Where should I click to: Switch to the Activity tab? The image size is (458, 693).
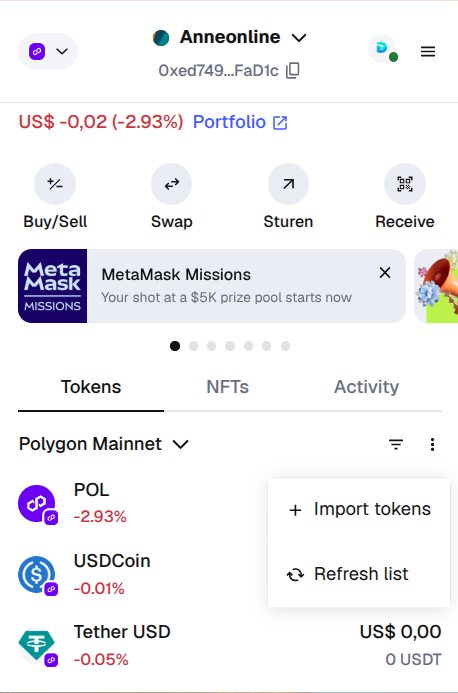point(366,387)
